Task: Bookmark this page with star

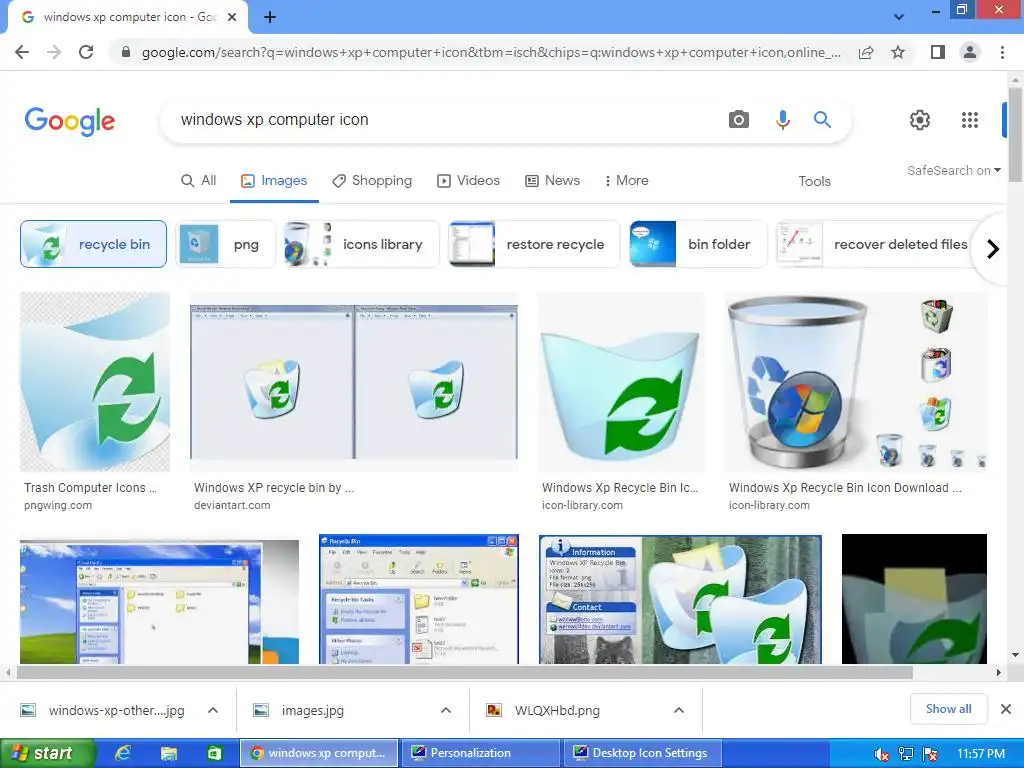Action: tap(898, 52)
